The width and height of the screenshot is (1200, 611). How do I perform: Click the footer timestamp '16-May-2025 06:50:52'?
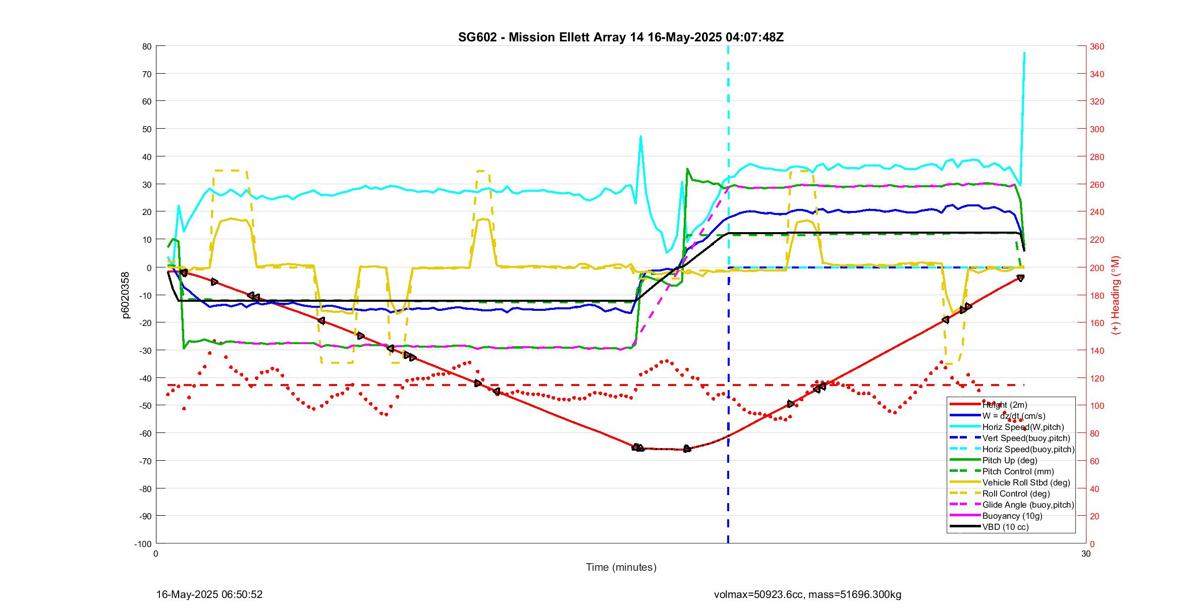(210, 594)
